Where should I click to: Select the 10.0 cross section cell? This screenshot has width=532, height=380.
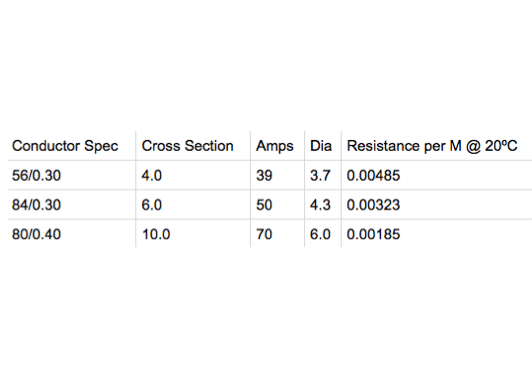[156, 234]
